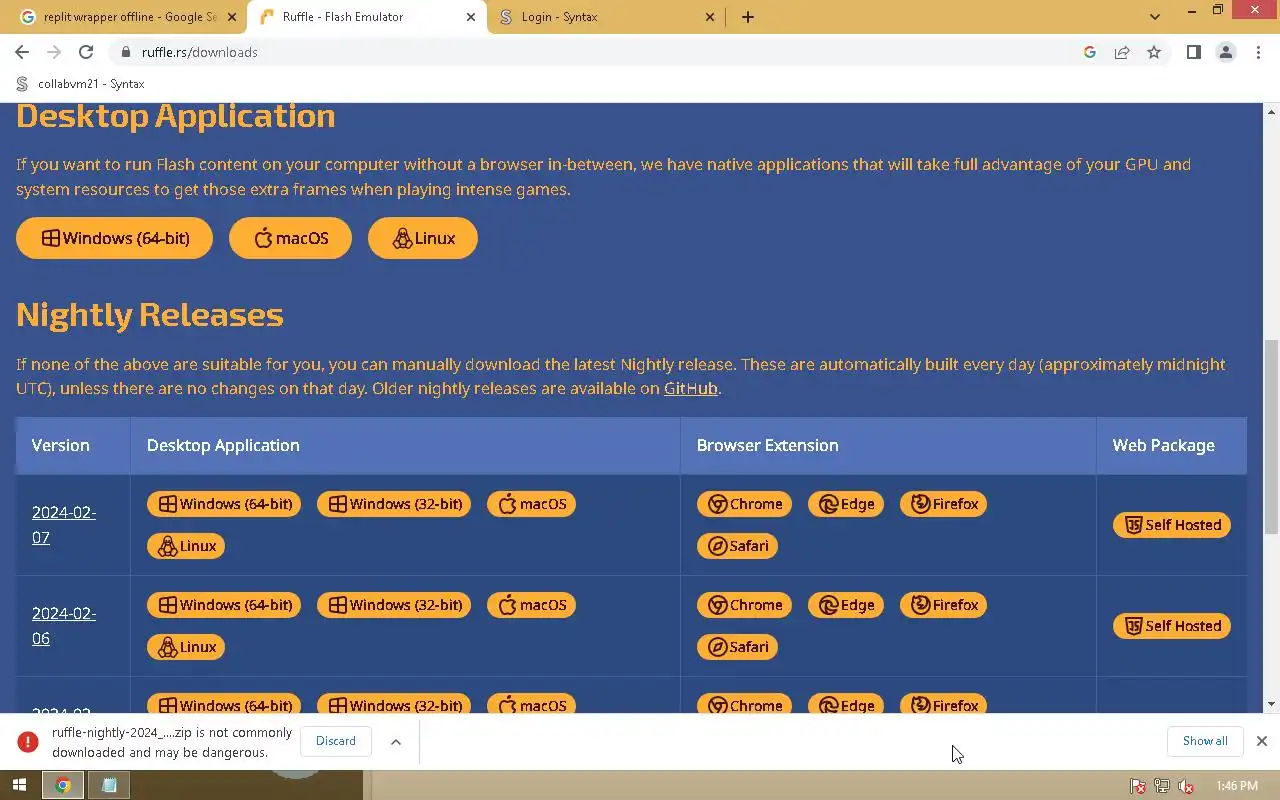Screen dimensions: 1280x800
Task: Click the red download warning icon
Action: tap(28, 741)
